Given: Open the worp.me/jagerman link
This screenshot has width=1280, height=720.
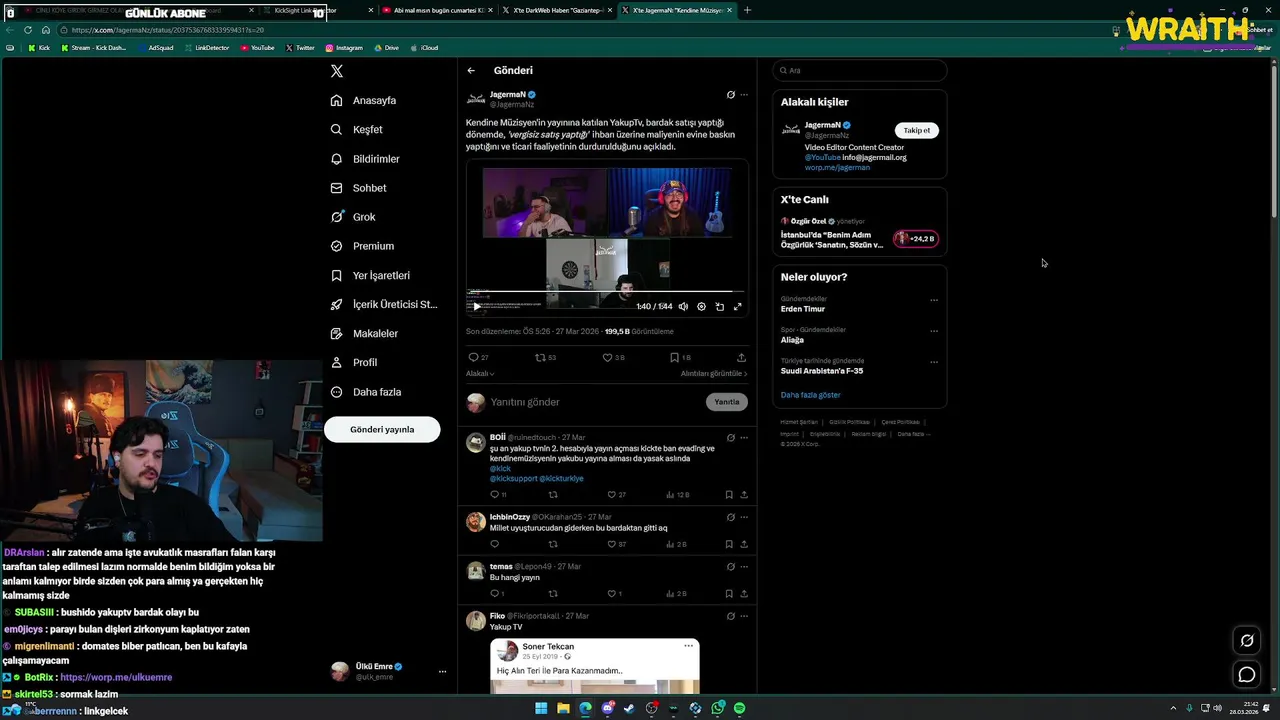Looking at the screenshot, I should (x=837, y=168).
